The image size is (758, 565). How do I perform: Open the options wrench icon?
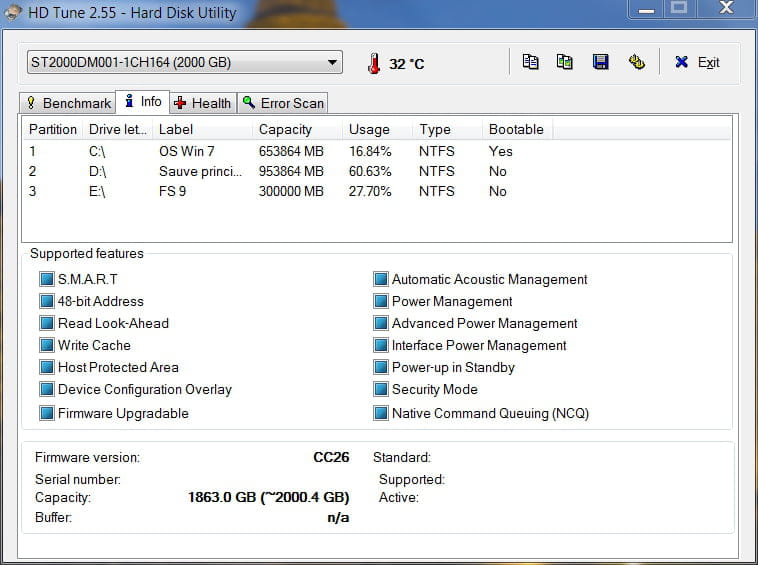point(637,62)
